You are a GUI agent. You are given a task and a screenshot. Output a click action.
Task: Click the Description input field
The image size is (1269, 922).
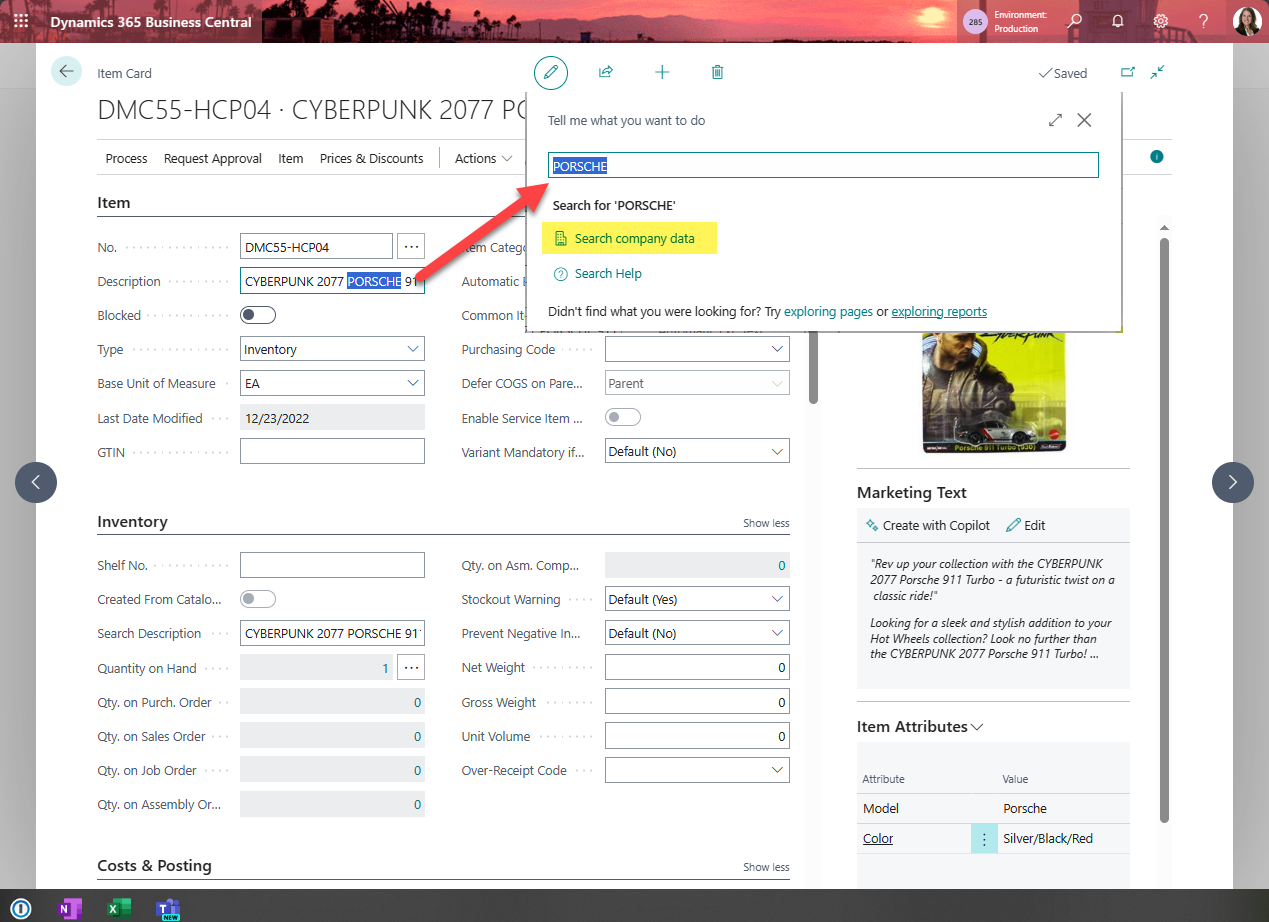point(332,281)
